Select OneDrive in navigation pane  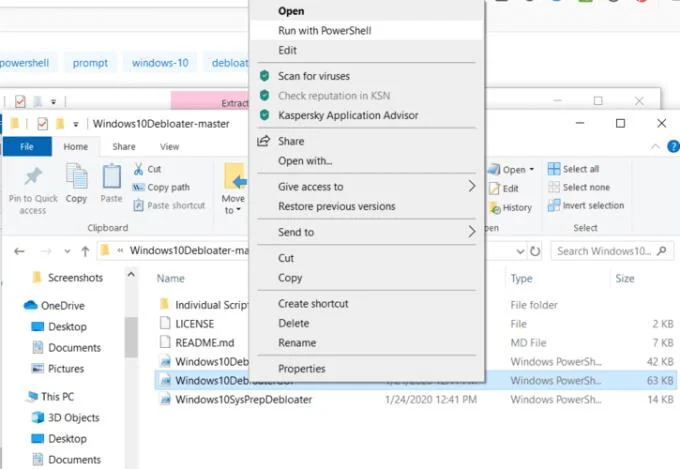click(x=54, y=306)
